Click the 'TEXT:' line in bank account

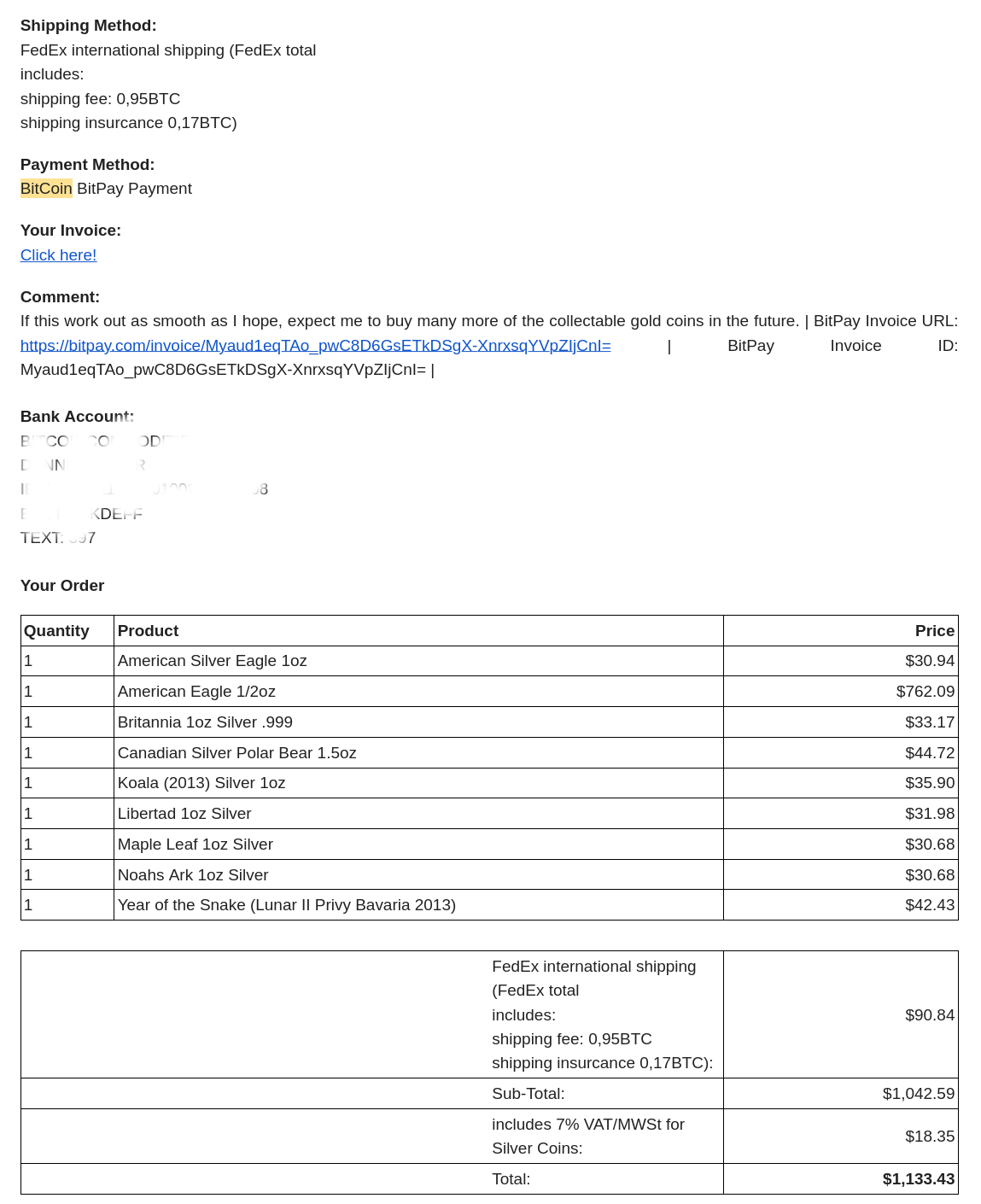pos(58,538)
